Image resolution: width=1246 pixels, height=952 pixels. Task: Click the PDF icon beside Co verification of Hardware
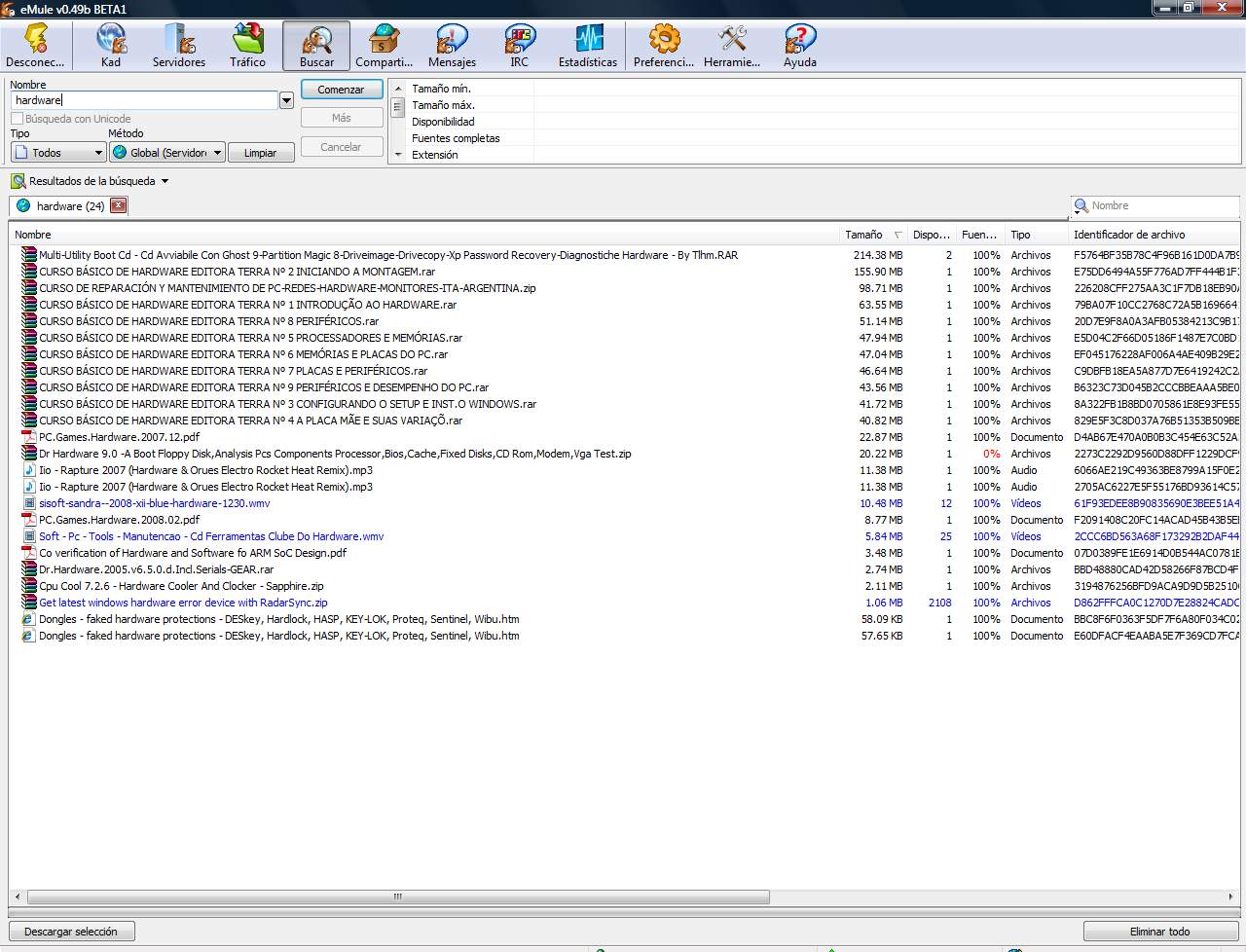[29, 553]
